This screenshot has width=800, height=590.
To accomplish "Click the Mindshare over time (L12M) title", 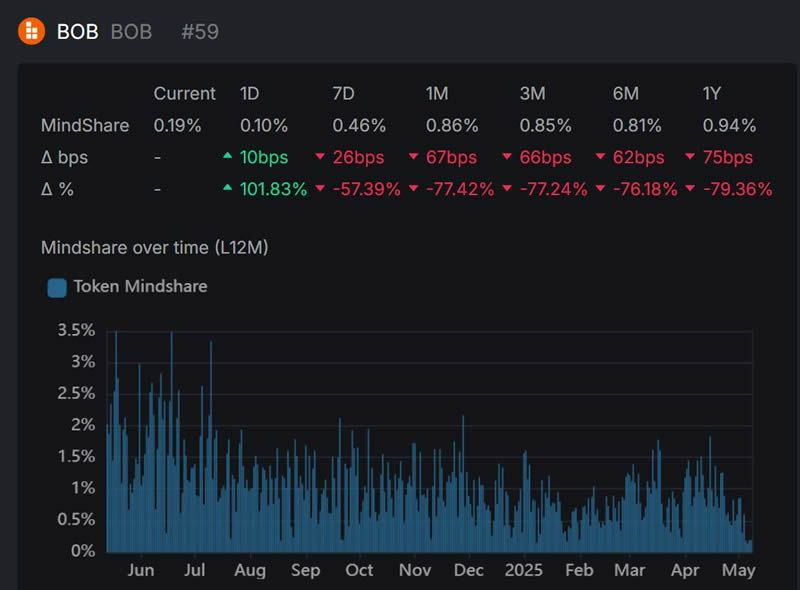I will (x=154, y=247).
